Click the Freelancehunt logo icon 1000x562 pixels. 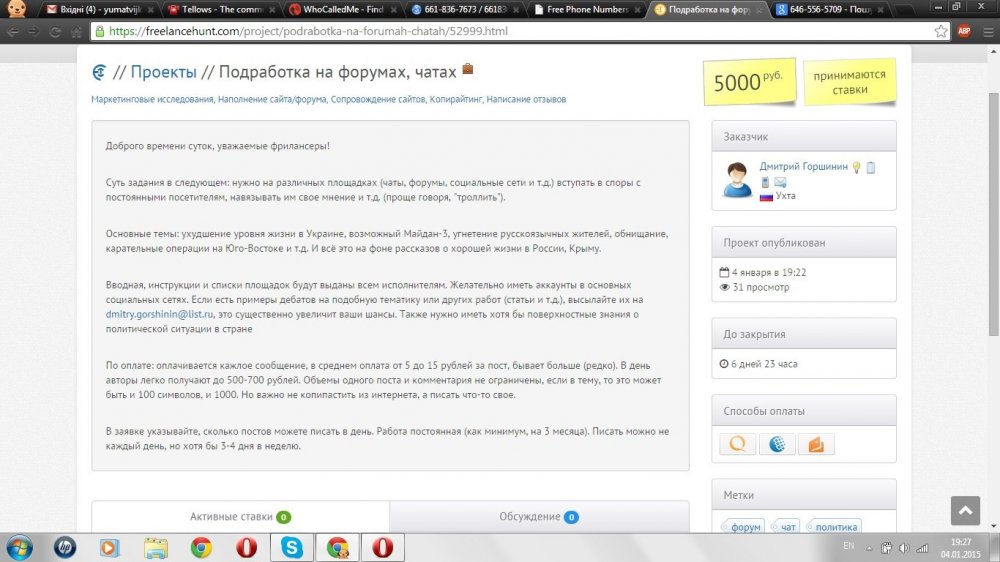[x=99, y=73]
